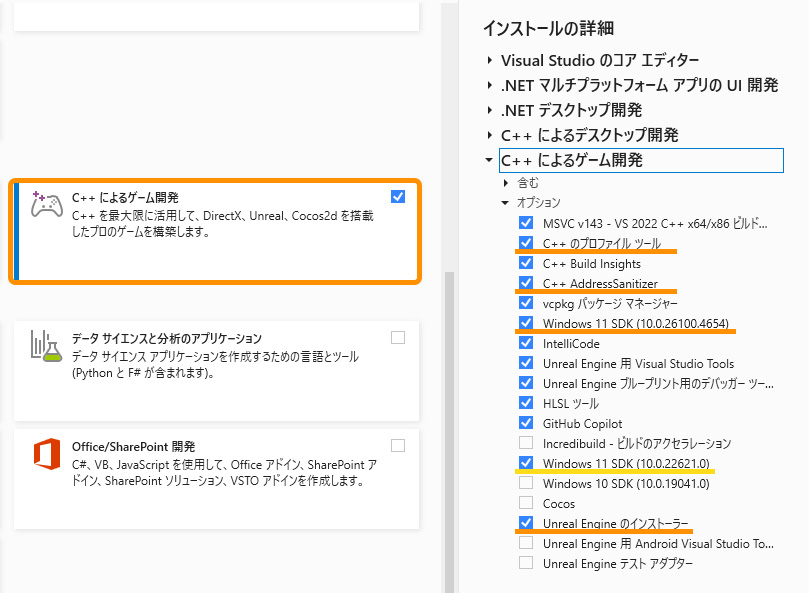Click the HLSL ツール option label
The width and height of the screenshot is (809, 593).
(571, 404)
